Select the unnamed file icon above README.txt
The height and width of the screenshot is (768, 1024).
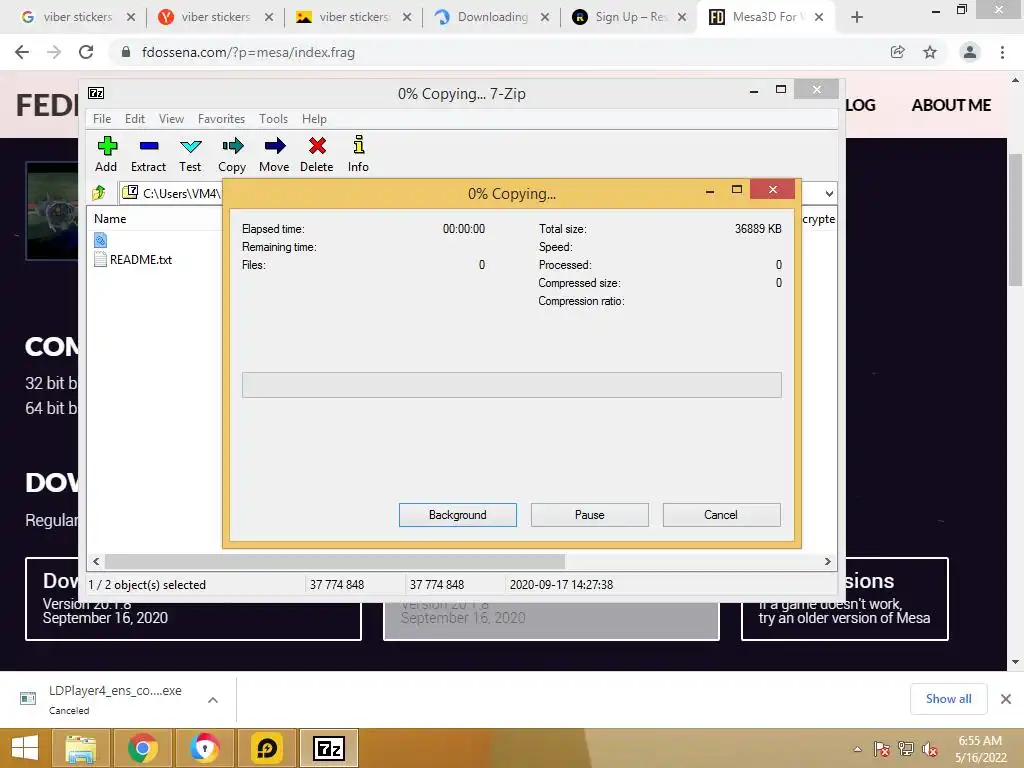101,240
